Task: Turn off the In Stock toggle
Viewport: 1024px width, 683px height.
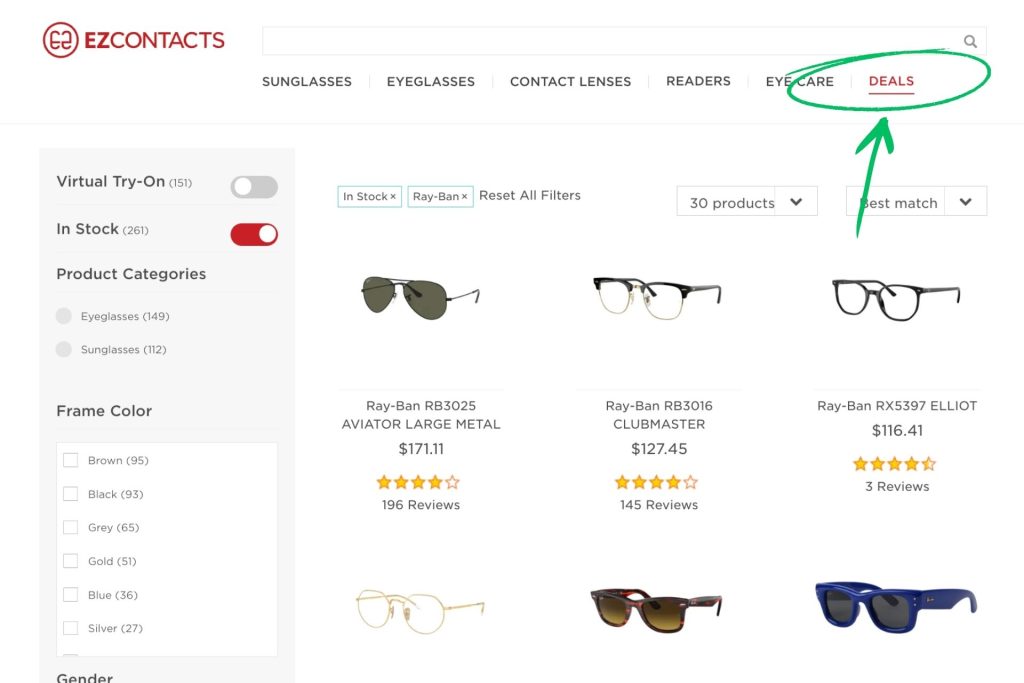Action: [254, 234]
